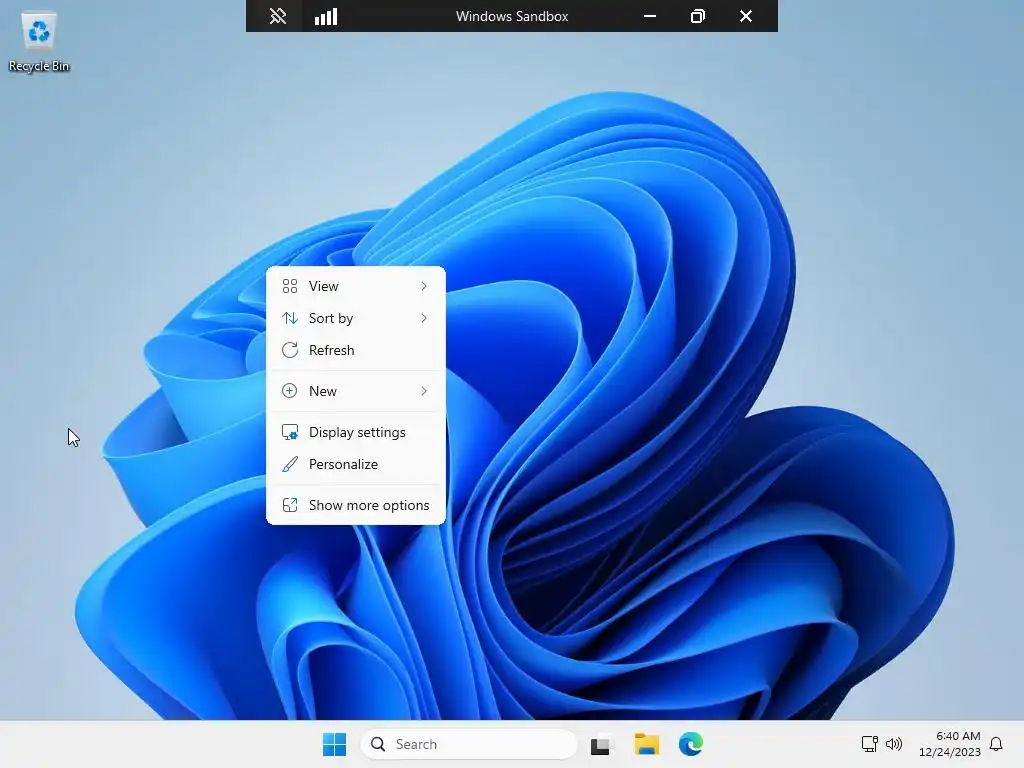Open Task View on the taskbar
Viewport: 1024px width, 768px height.
(x=602, y=744)
